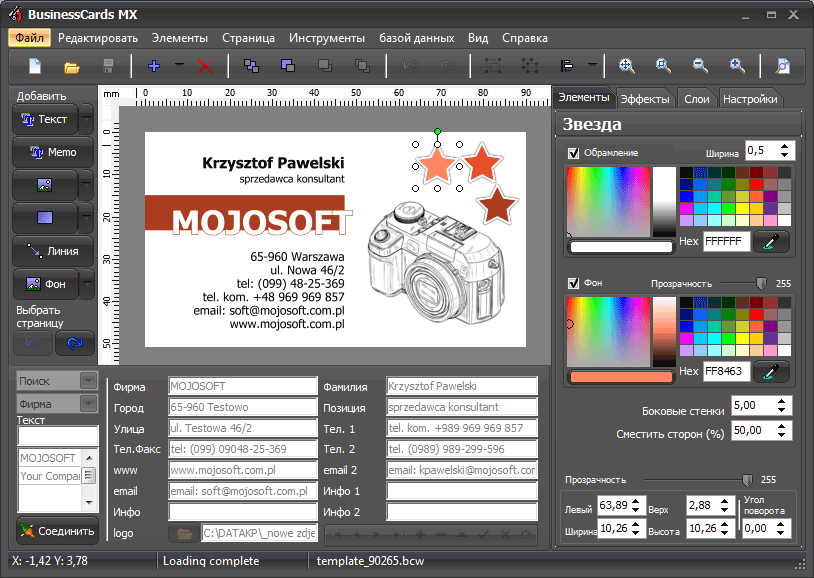Click the outline color spectrum picker
The width and height of the screenshot is (814, 578).
pos(608,201)
